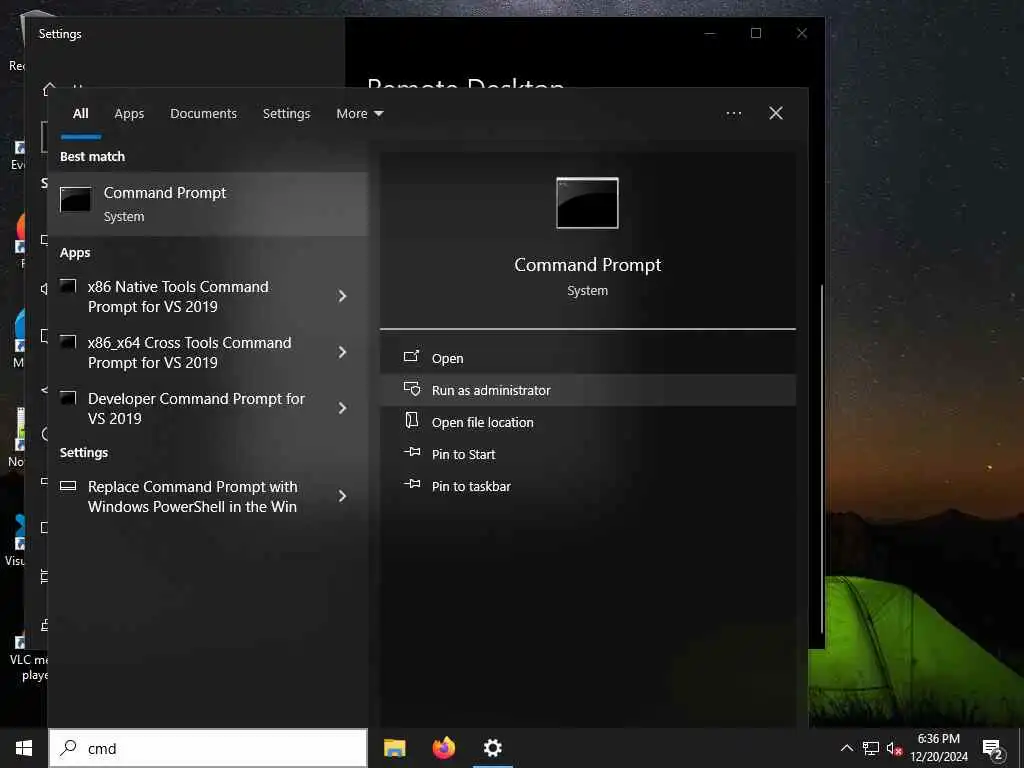Open the network status tray icon
The image size is (1024, 768).
click(871, 748)
